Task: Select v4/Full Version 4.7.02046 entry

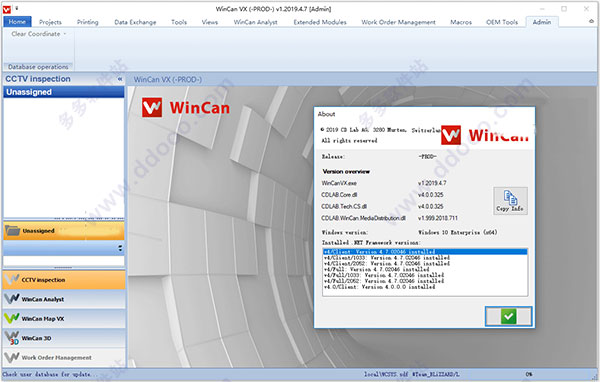Action: 425,269
